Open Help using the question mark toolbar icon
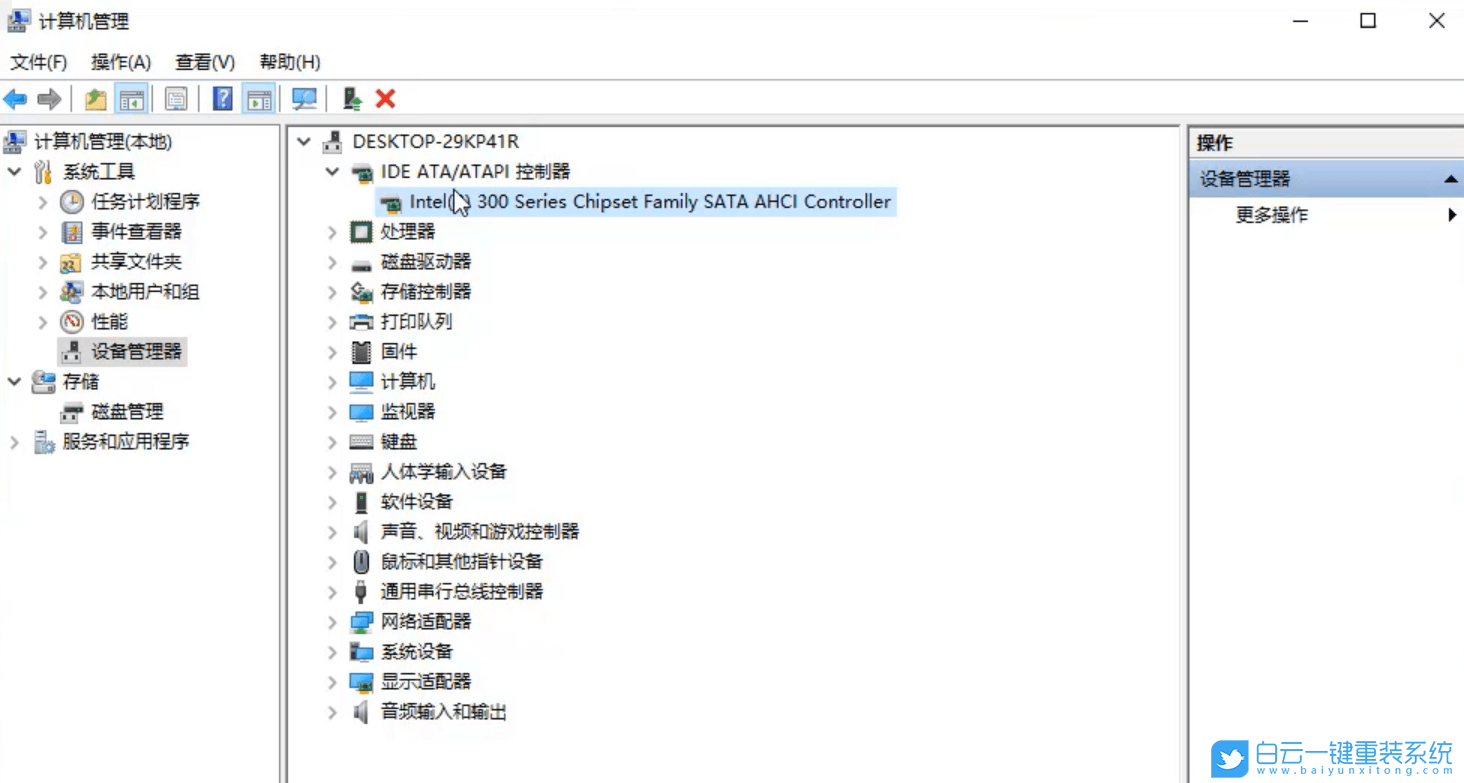This screenshot has height=783, width=1464. (x=222, y=98)
